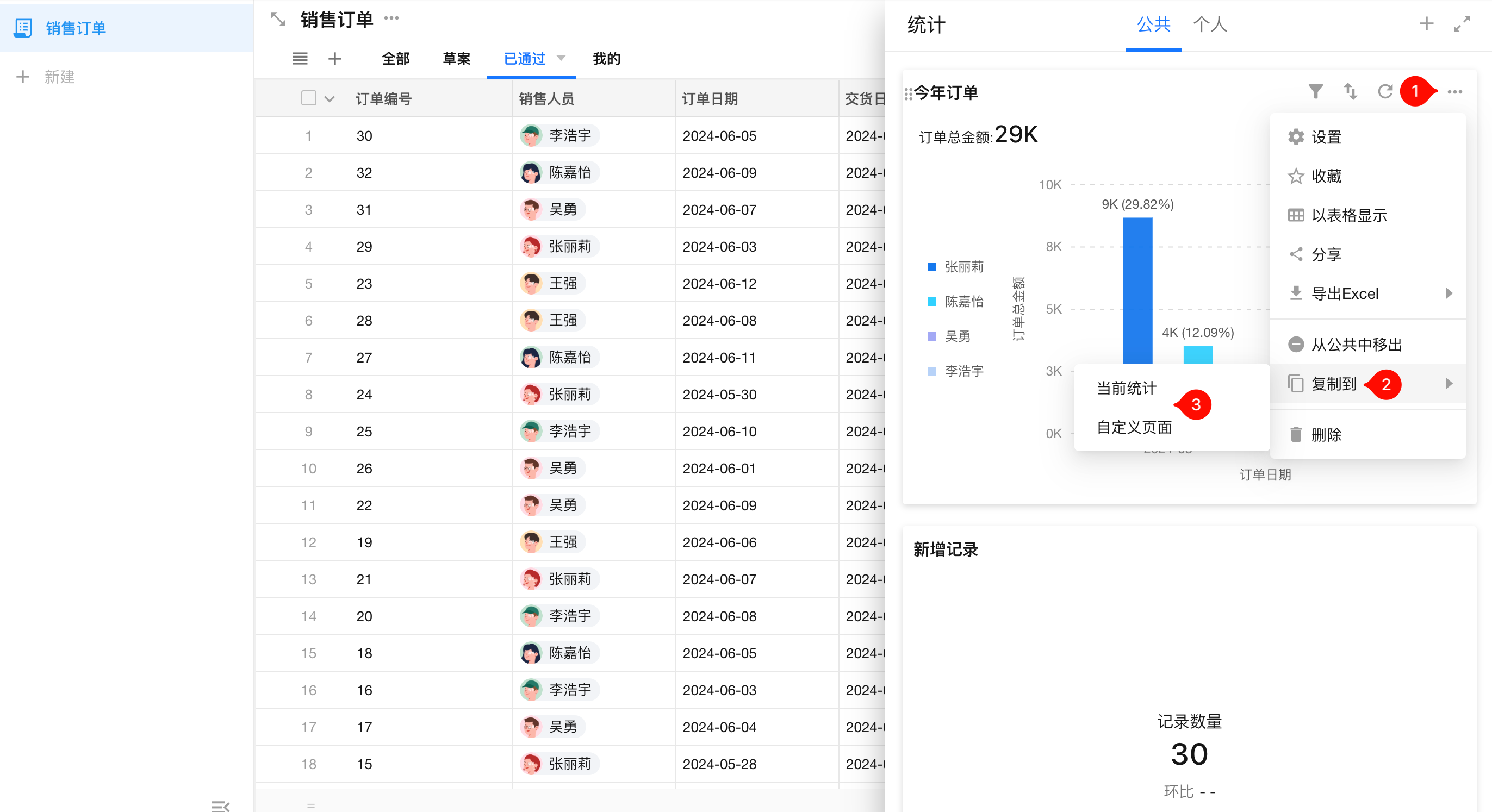
Task: Switch to the 个人 statistics tab
Action: coord(1209,24)
